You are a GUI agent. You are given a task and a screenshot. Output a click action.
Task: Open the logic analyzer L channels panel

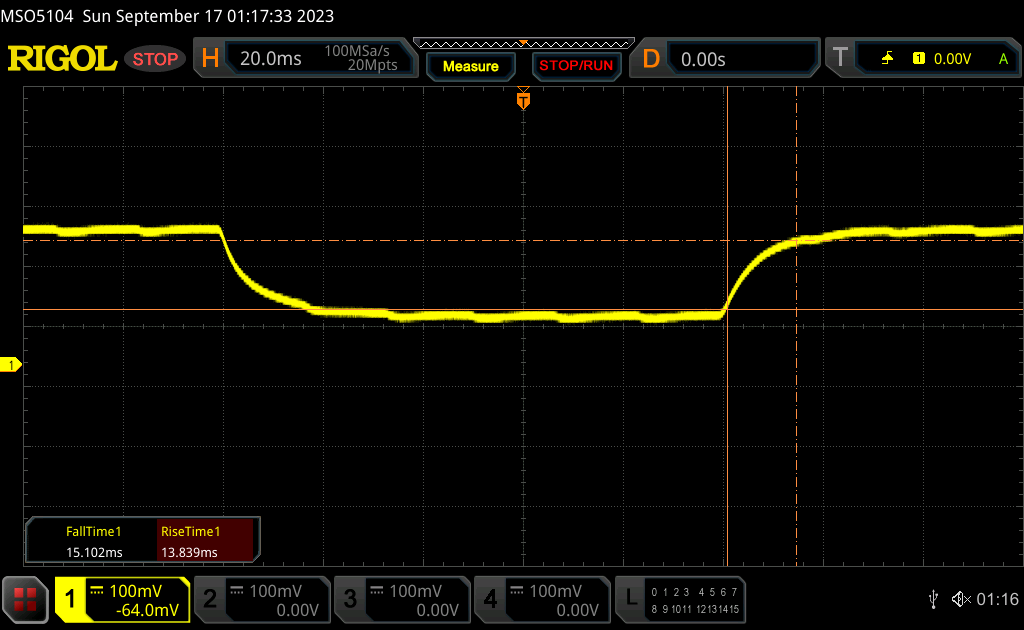(x=680, y=599)
